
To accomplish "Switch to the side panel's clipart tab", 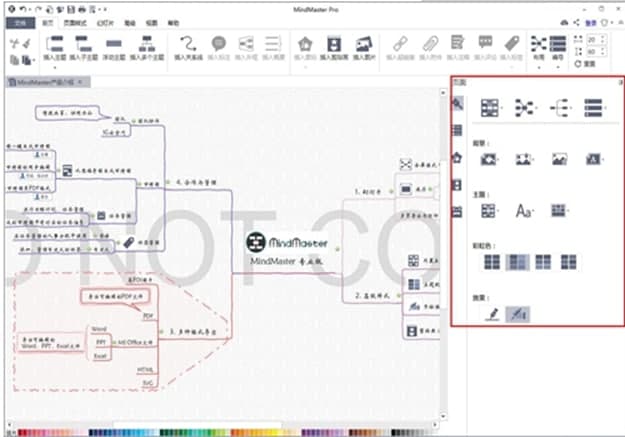I will point(457,185).
